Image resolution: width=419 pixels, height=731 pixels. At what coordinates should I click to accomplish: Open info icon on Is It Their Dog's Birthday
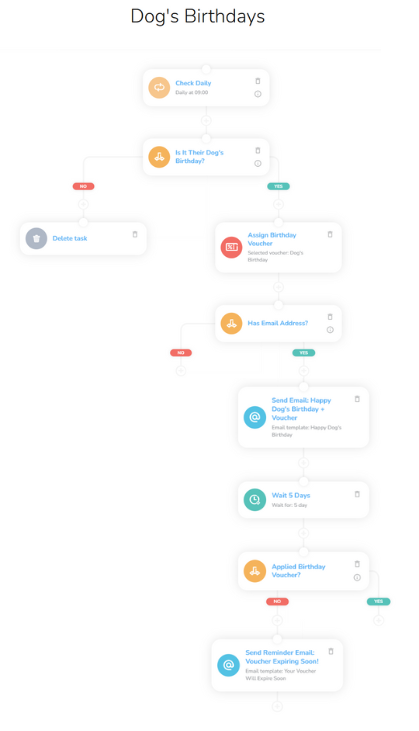click(x=258, y=164)
